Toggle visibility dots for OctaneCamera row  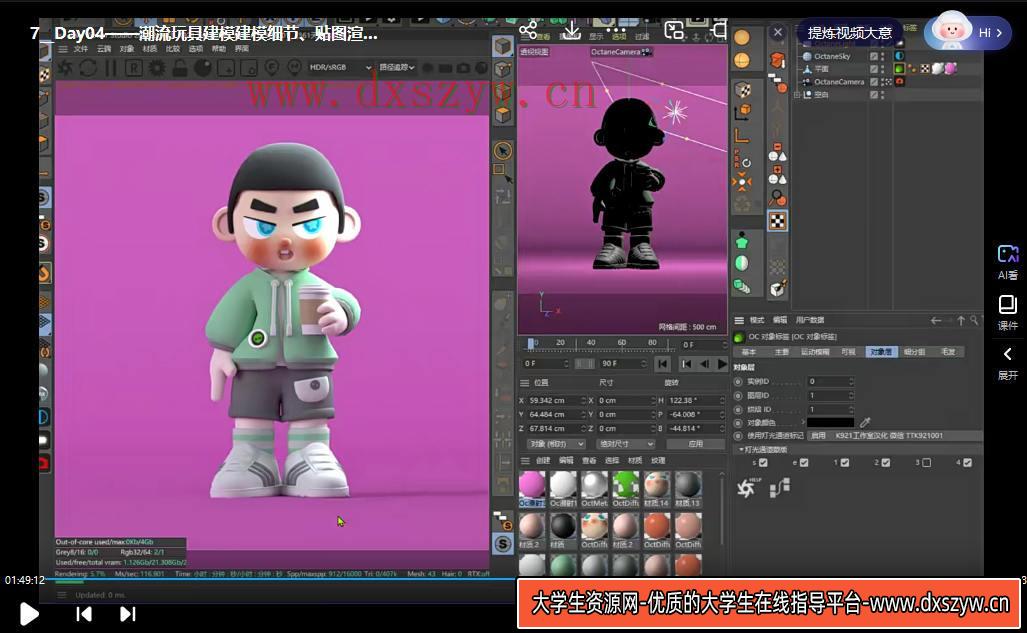point(884,82)
